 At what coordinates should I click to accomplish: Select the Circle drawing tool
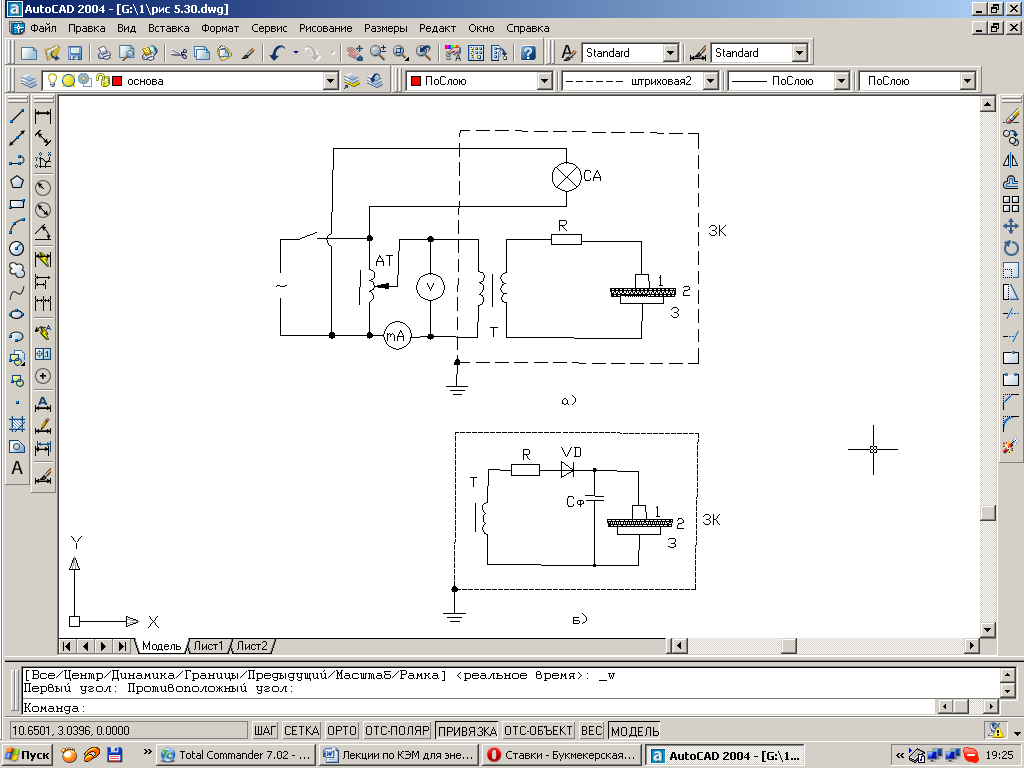tap(17, 249)
